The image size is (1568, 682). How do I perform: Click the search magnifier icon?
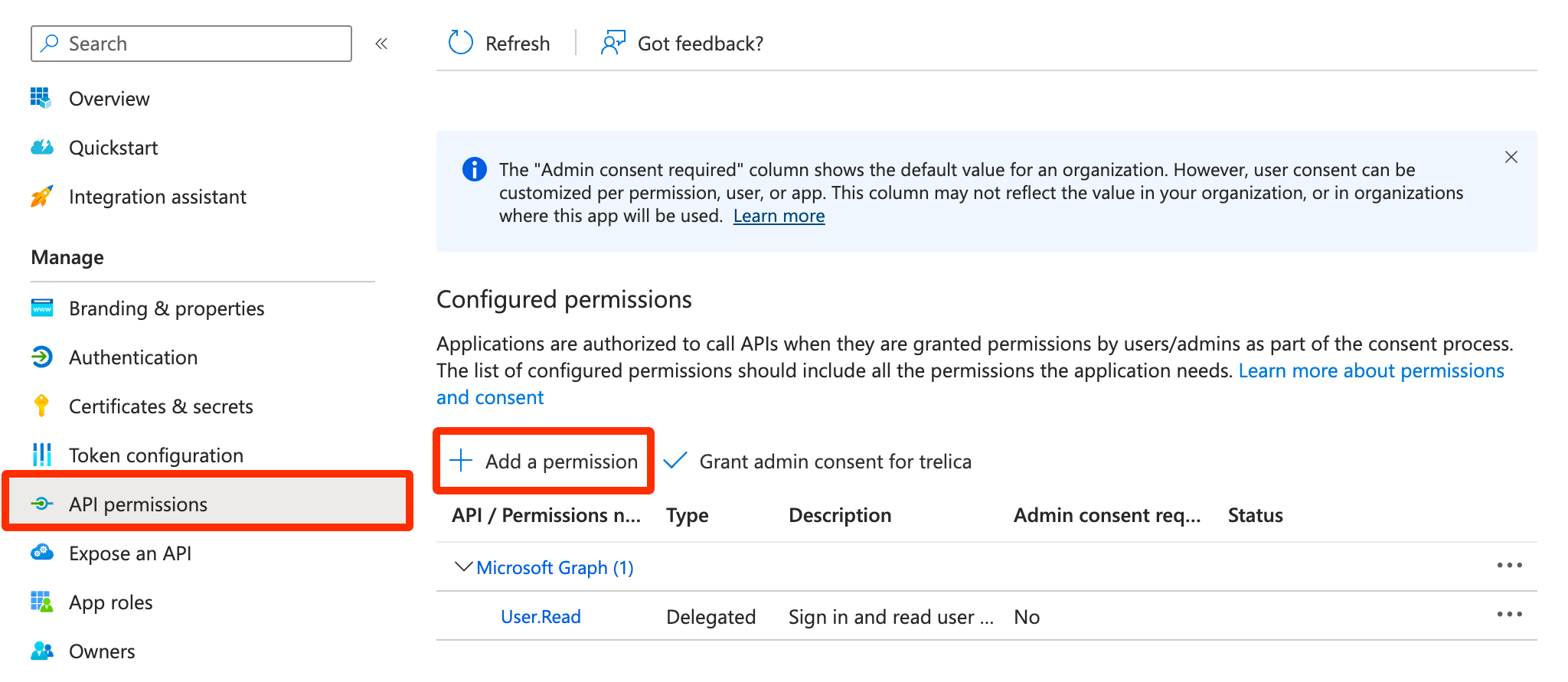pyautogui.click(x=50, y=43)
